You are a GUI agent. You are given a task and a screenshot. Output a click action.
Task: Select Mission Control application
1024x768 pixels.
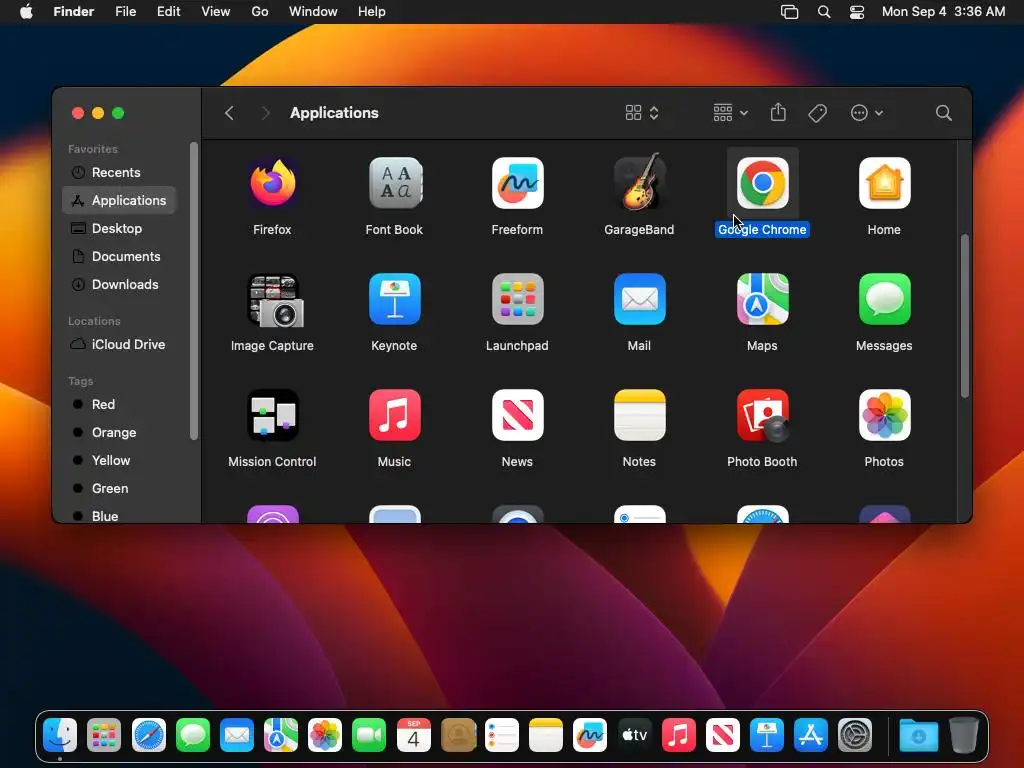pos(272,415)
